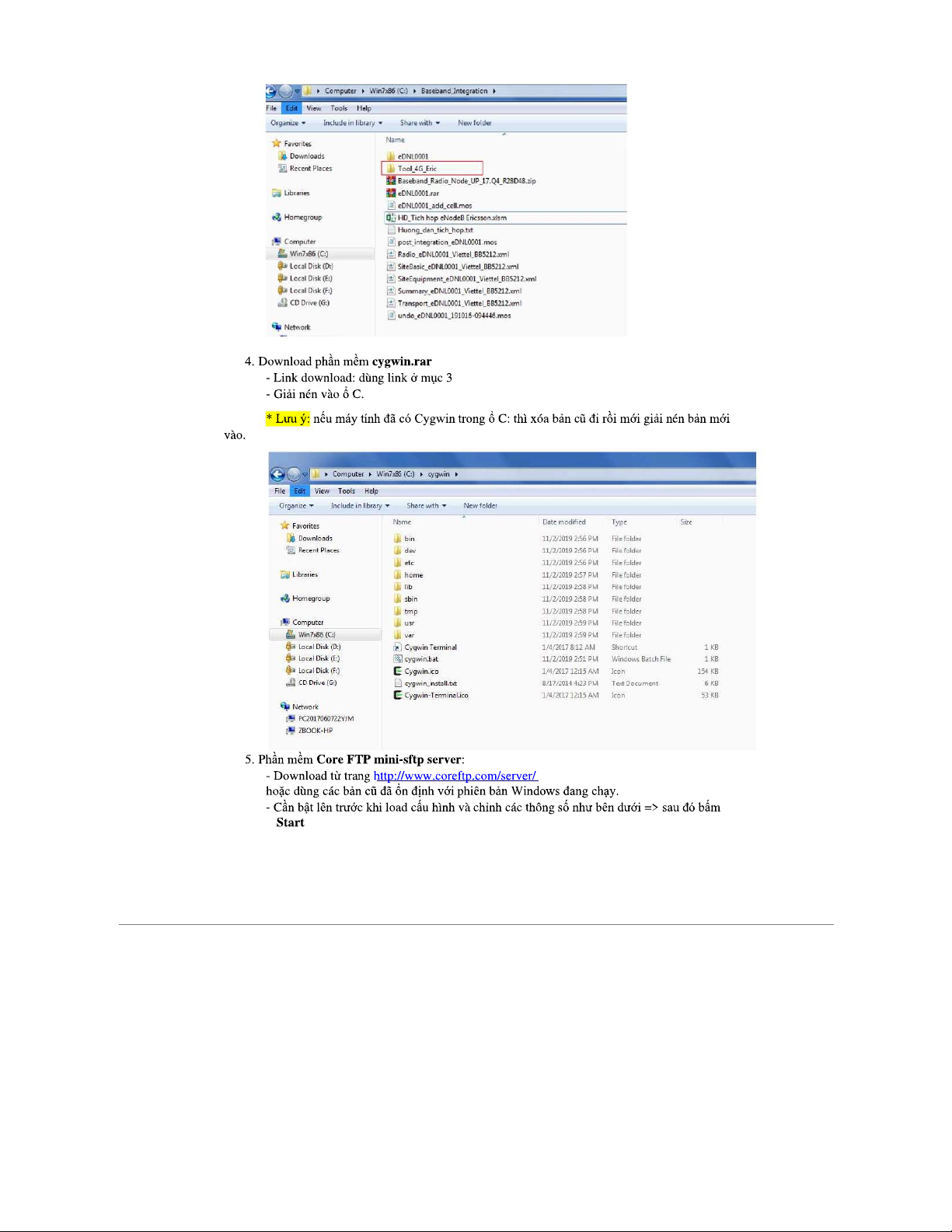Open the Baseband_Radio_Node_UP zip archive

pyautogui.click(x=466, y=181)
